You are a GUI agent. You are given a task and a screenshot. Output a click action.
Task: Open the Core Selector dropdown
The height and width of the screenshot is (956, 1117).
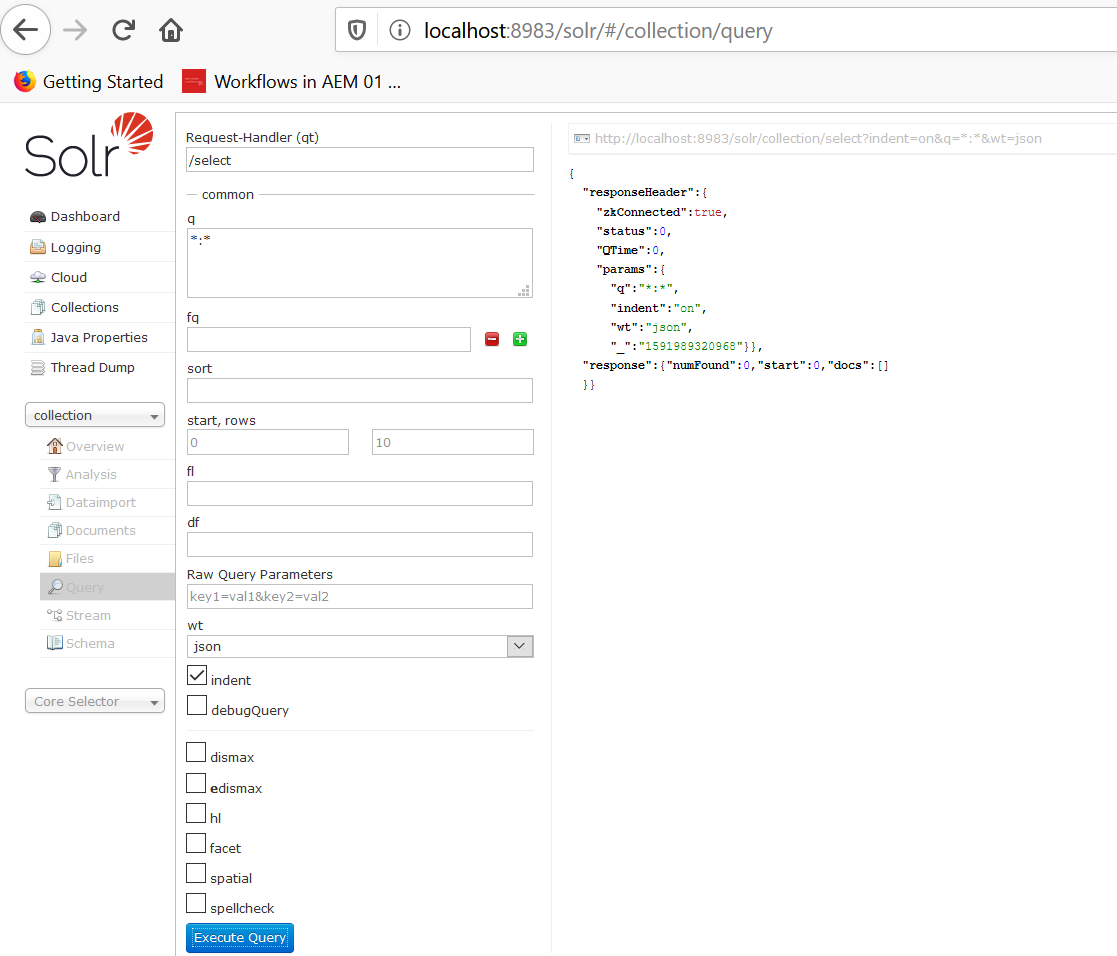(x=94, y=701)
